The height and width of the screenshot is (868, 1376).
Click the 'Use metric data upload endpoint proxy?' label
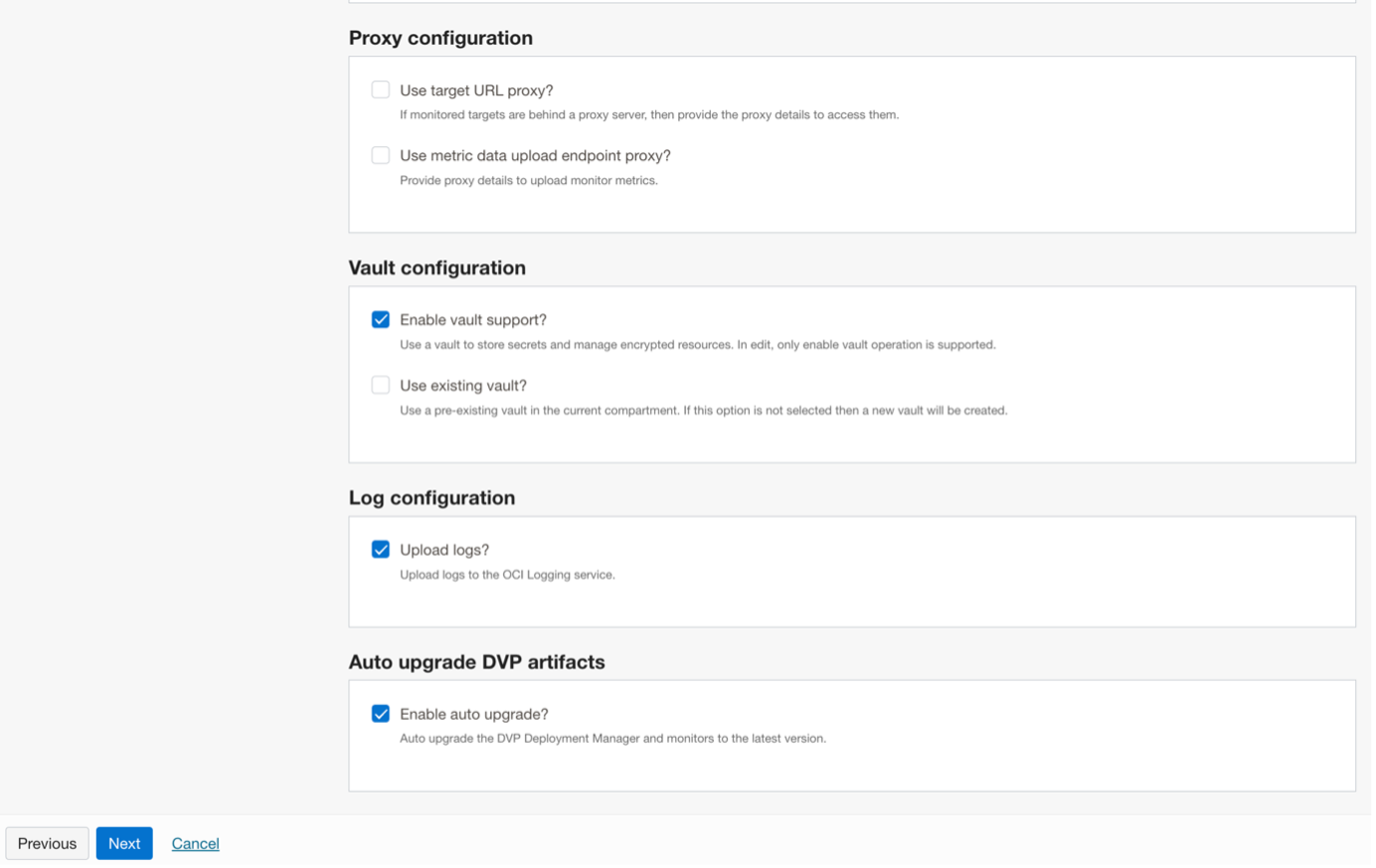pyautogui.click(x=535, y=156)
